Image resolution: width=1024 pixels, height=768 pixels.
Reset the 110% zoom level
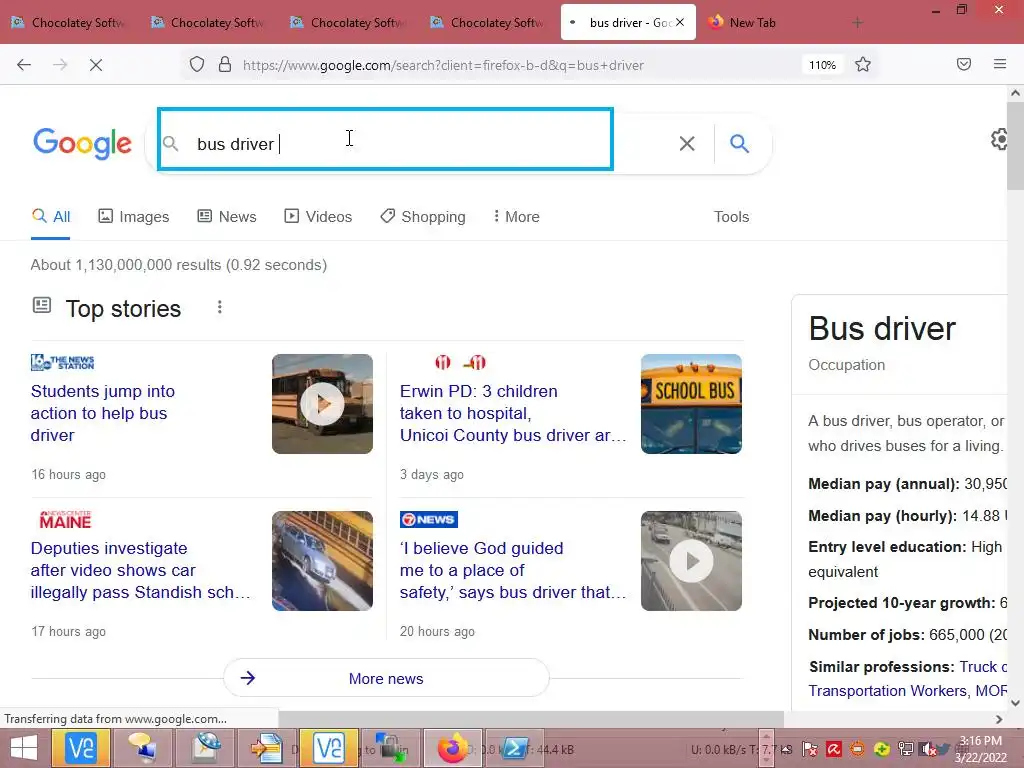tap(822, 65)
